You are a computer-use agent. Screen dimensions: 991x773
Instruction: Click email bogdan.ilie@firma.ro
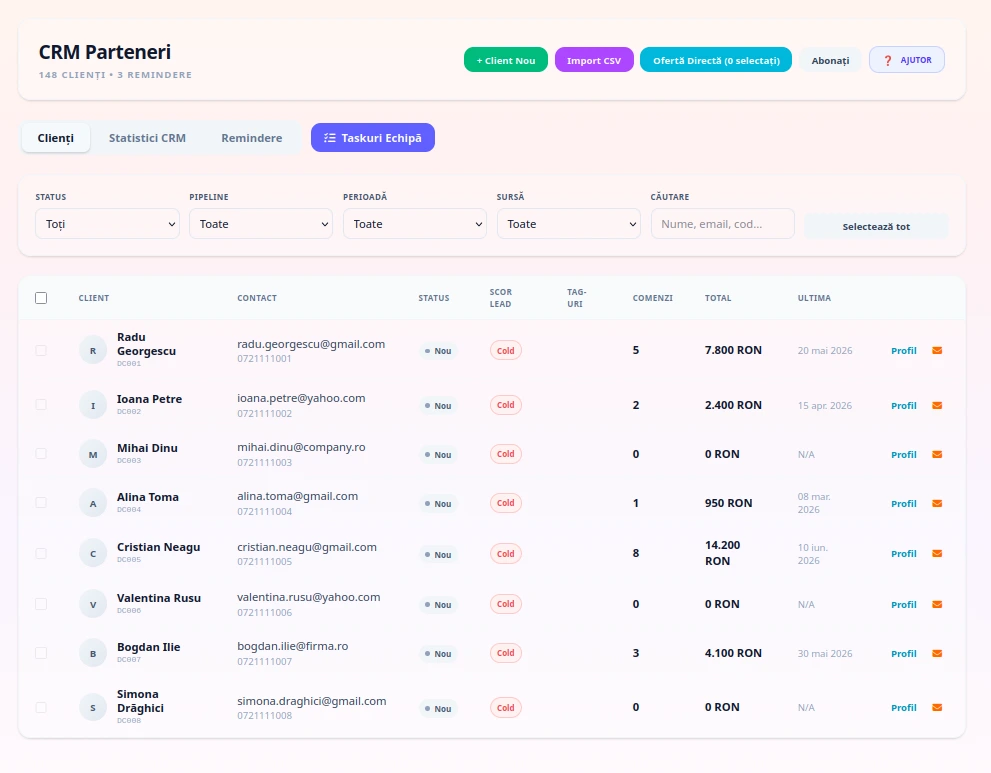pyautogui.click(x=293, y=646)
